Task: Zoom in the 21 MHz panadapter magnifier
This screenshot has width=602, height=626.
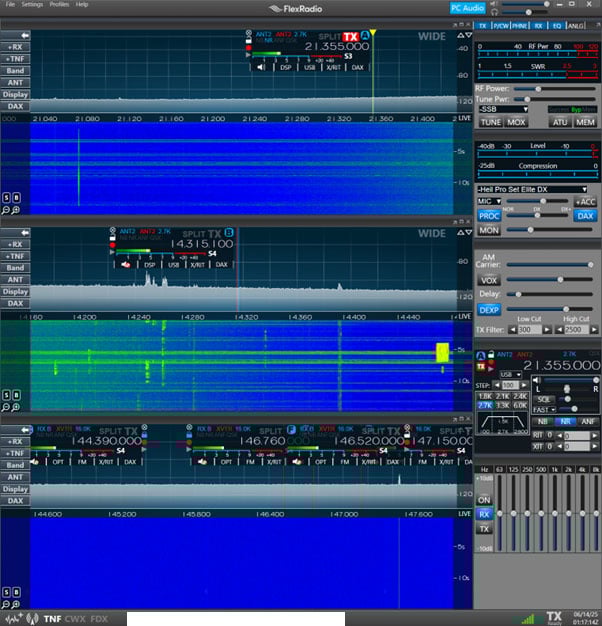Action: 16,210
